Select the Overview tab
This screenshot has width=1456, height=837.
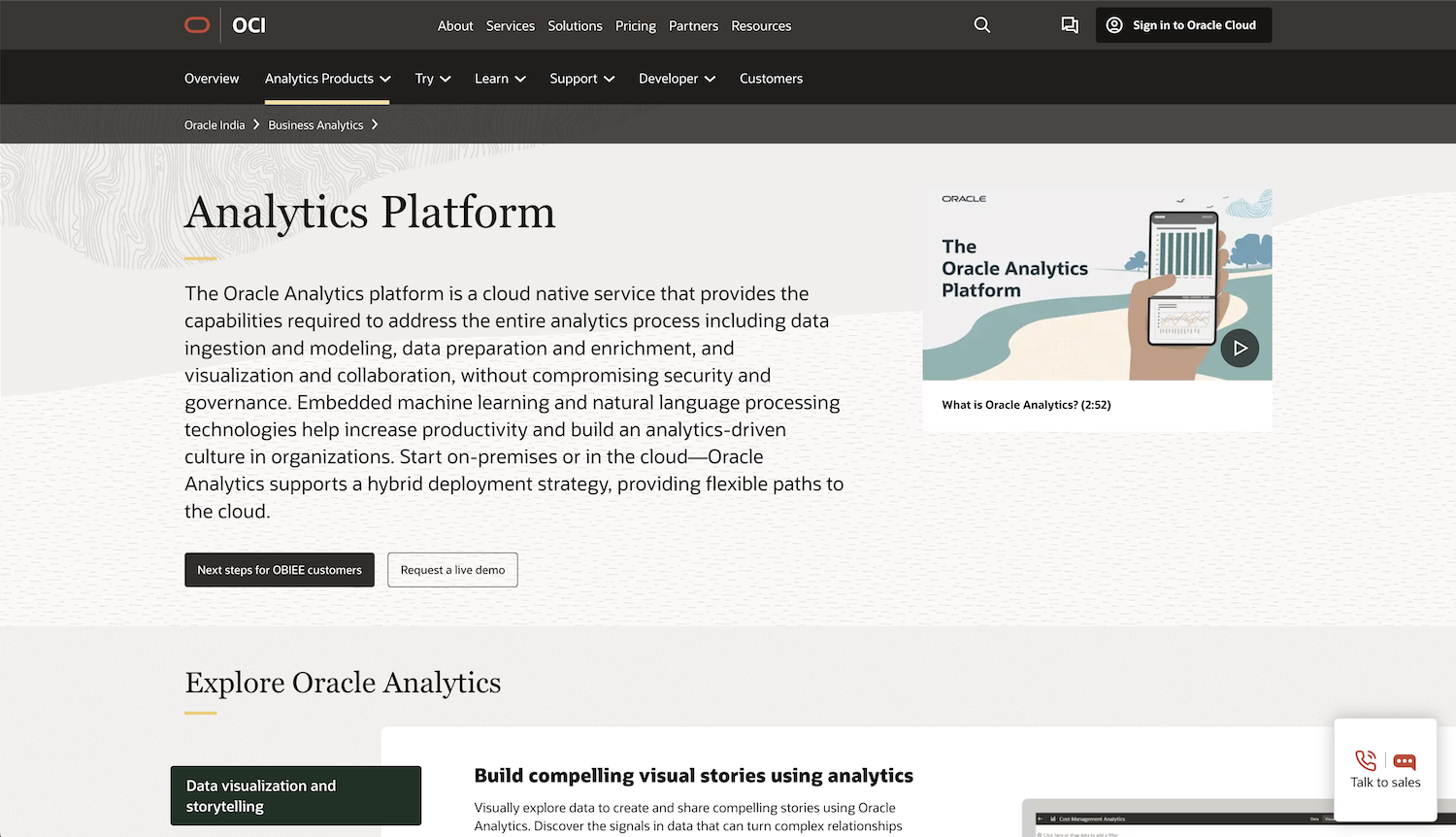click(x=212, y=79)
